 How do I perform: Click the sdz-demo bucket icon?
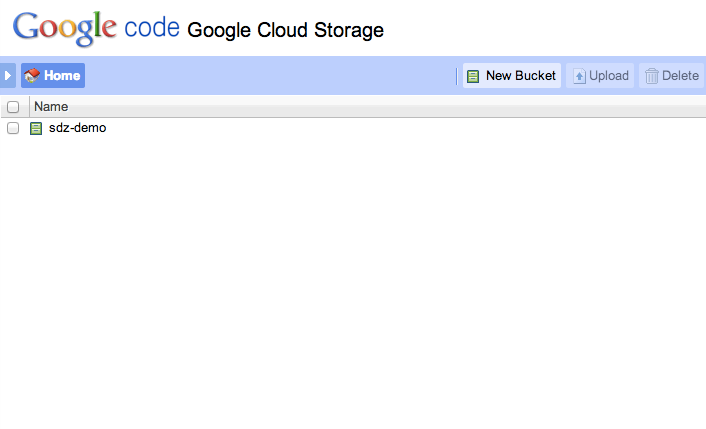click(x=36, y=128)
